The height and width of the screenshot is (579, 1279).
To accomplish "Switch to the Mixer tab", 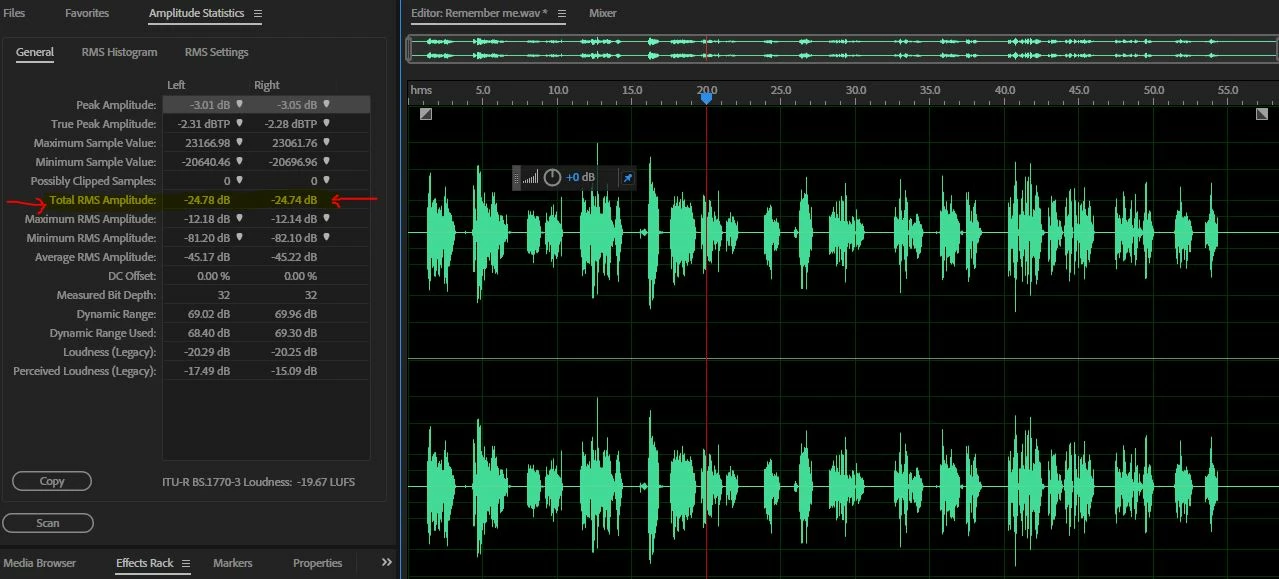I will 603,13.
